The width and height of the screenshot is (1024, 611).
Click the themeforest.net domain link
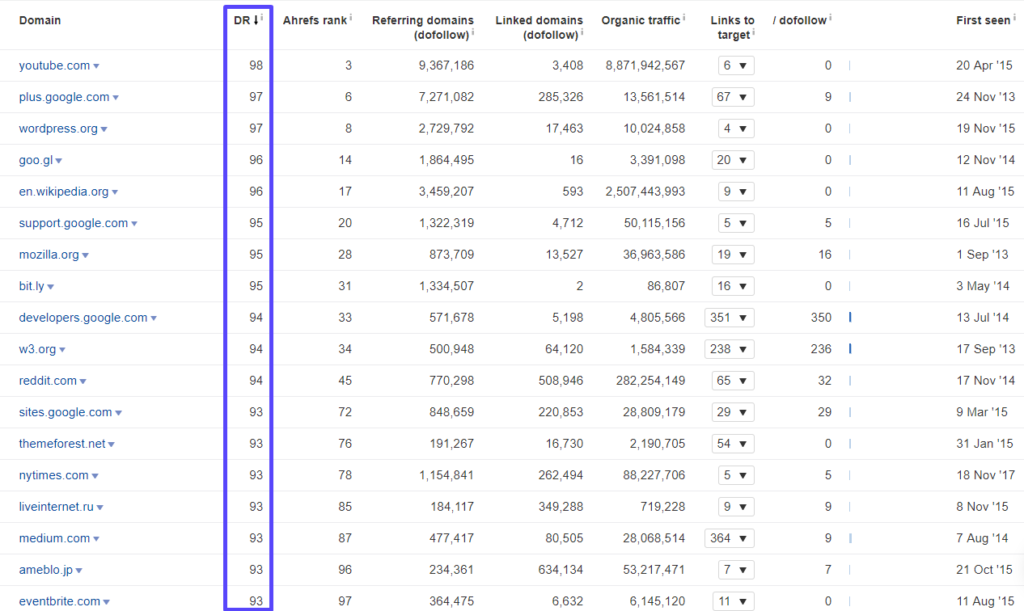[62, 444]
